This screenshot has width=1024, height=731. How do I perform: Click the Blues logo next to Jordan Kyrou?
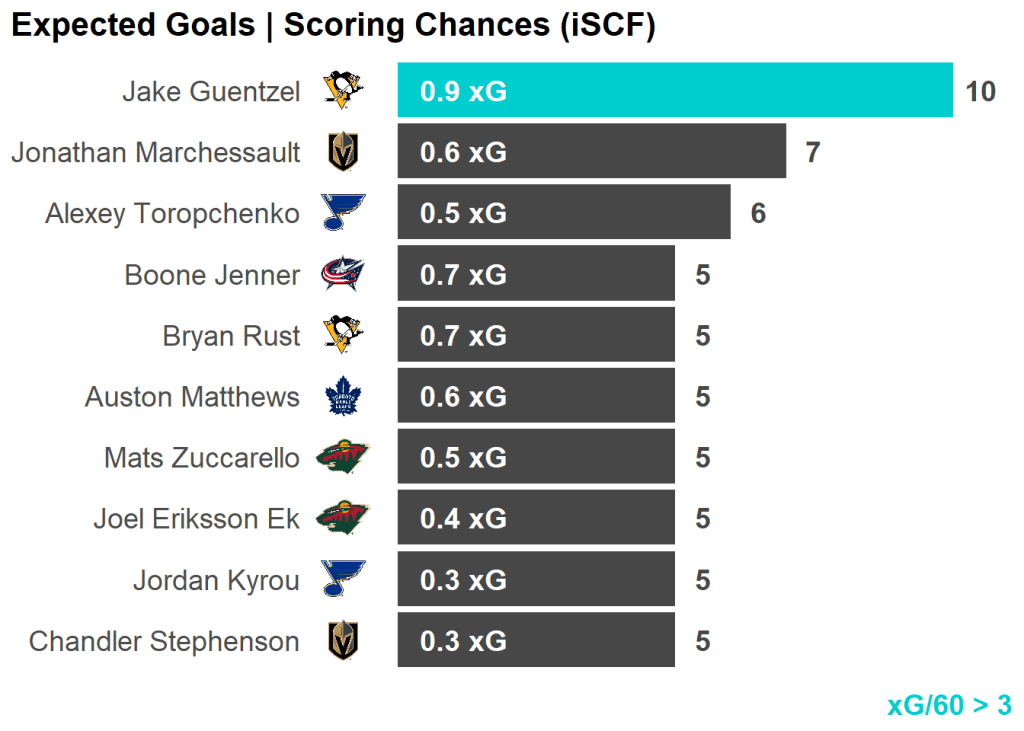tap(343, 580)
